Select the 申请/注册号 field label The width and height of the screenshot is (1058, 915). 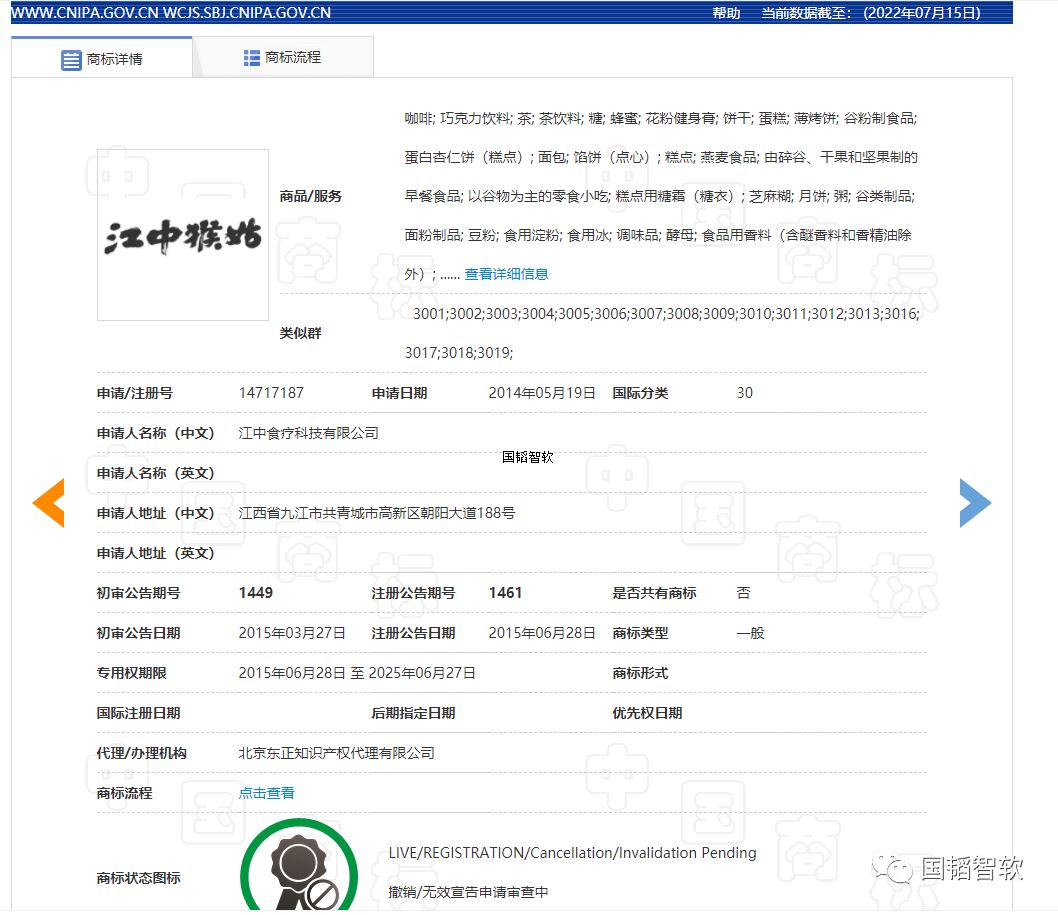click(x=135, y=393)
